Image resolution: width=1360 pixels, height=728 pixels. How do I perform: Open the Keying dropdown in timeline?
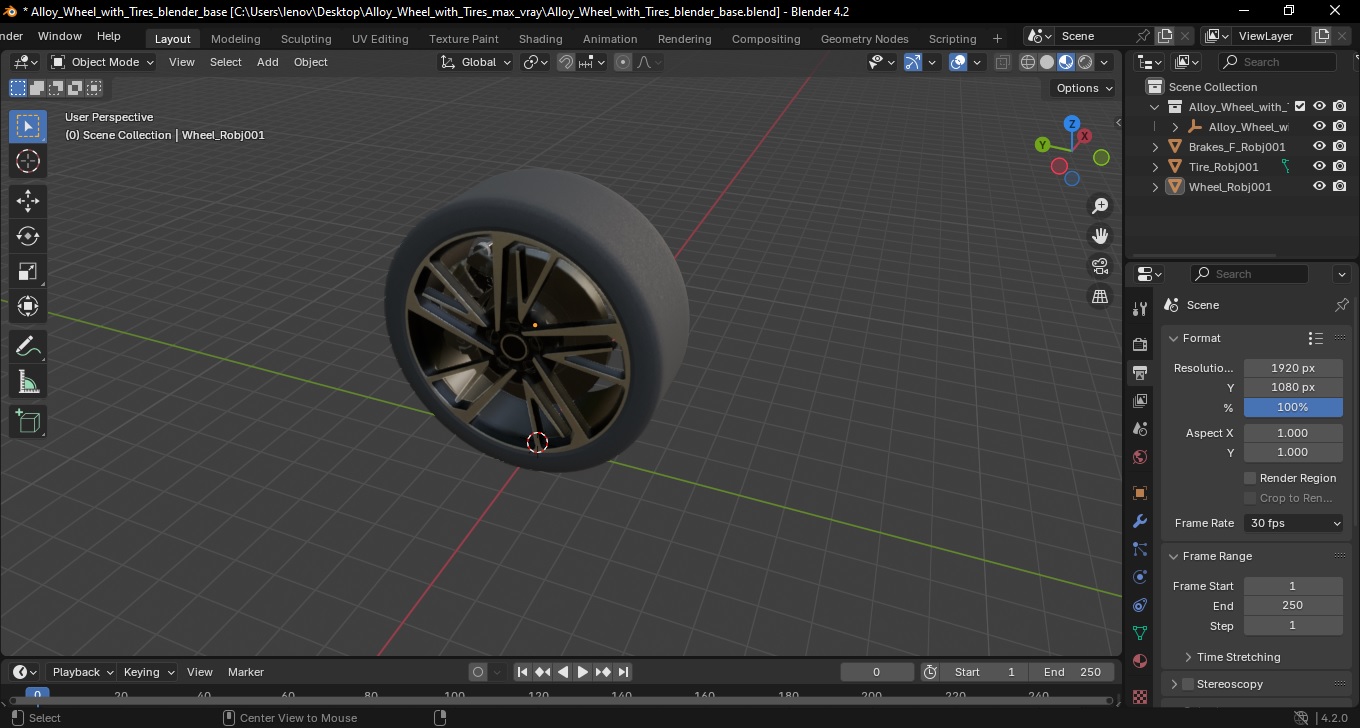(x=148, y=672)
